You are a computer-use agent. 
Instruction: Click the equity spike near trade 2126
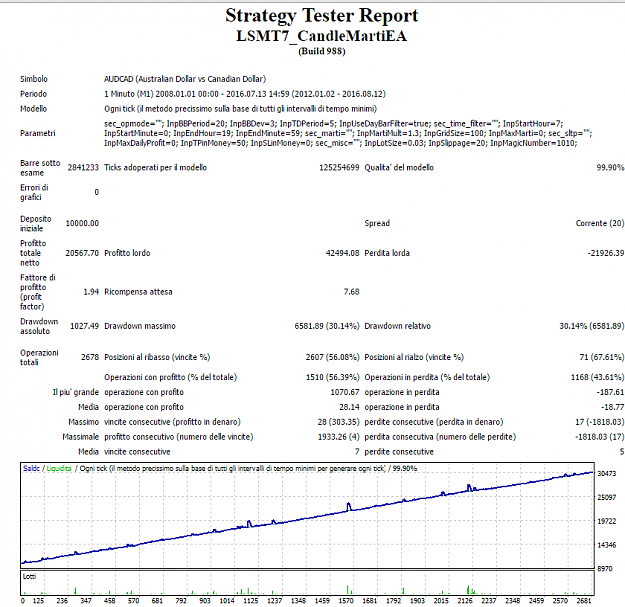[470, 487]
